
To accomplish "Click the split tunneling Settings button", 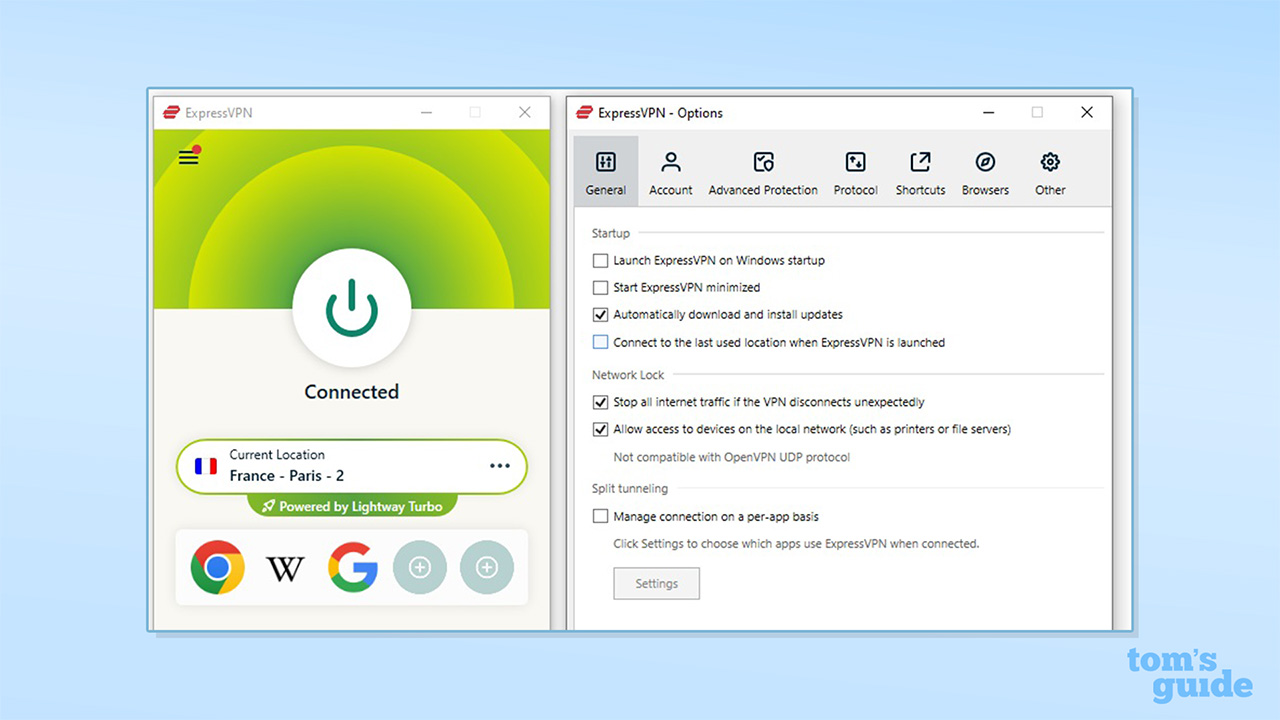I will click(x=656, y=584).
